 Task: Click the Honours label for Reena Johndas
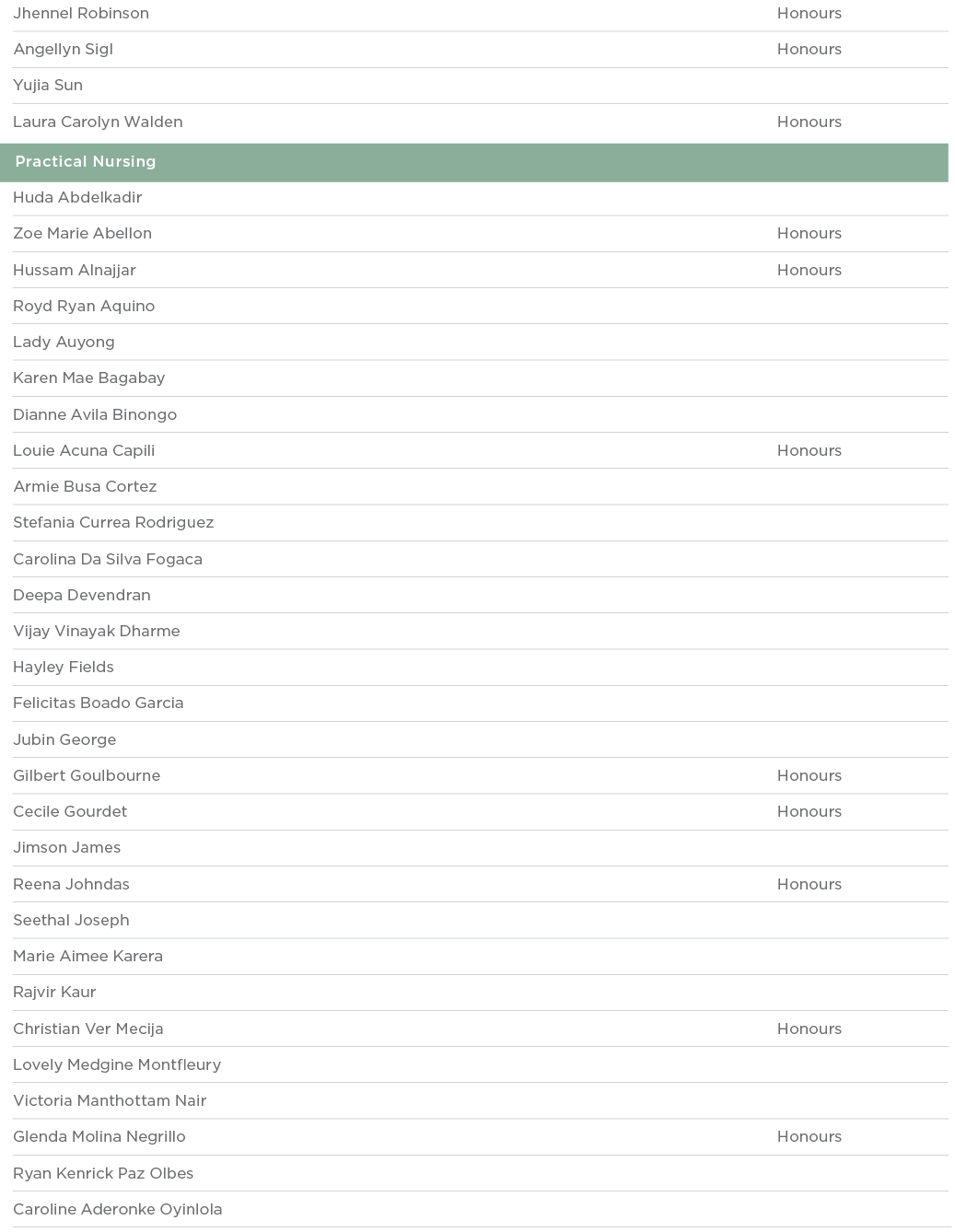coord(809,884)
